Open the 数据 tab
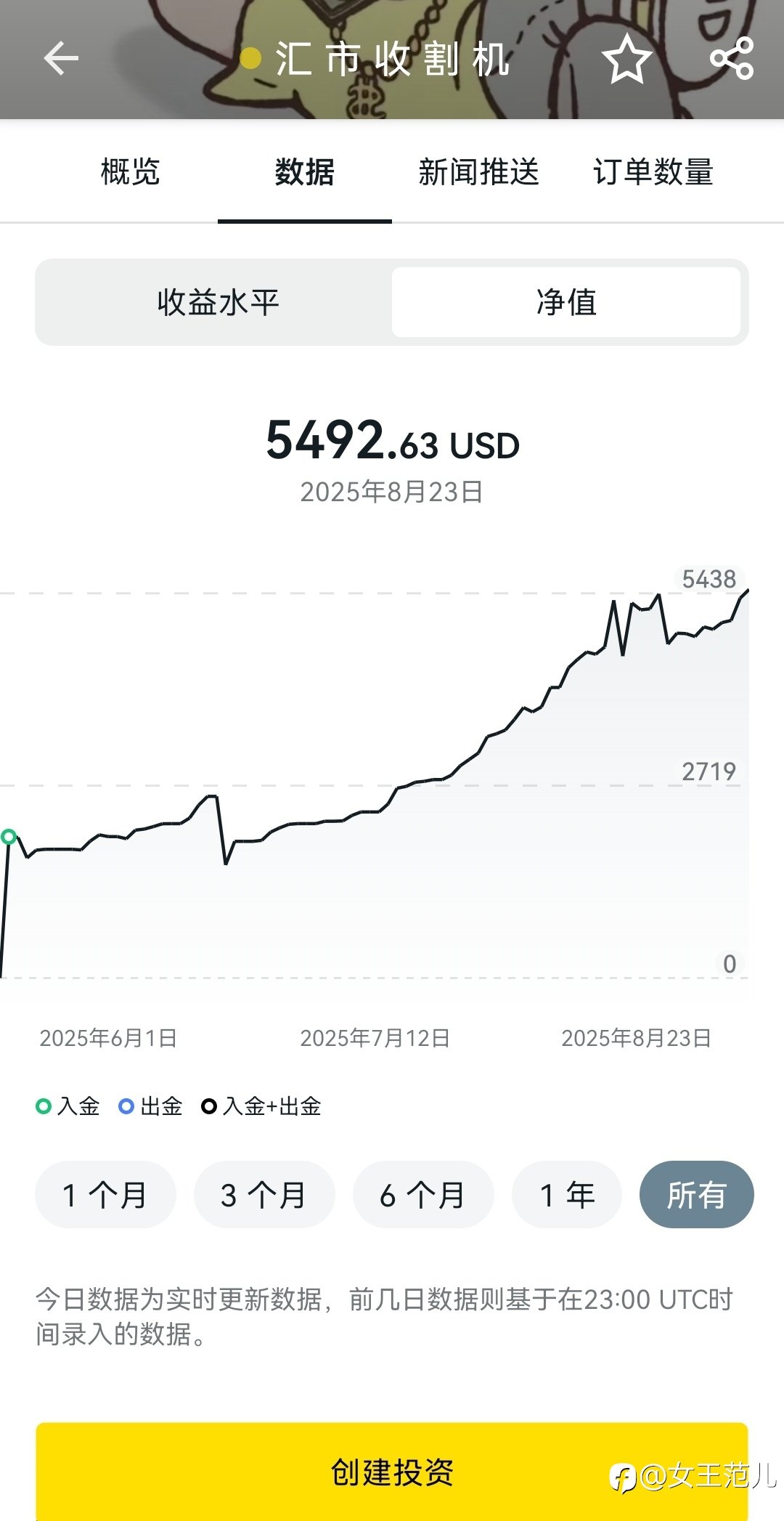The width and height of the screenshot is (784, 1521). pyautogui.click(x=305, y=172)
